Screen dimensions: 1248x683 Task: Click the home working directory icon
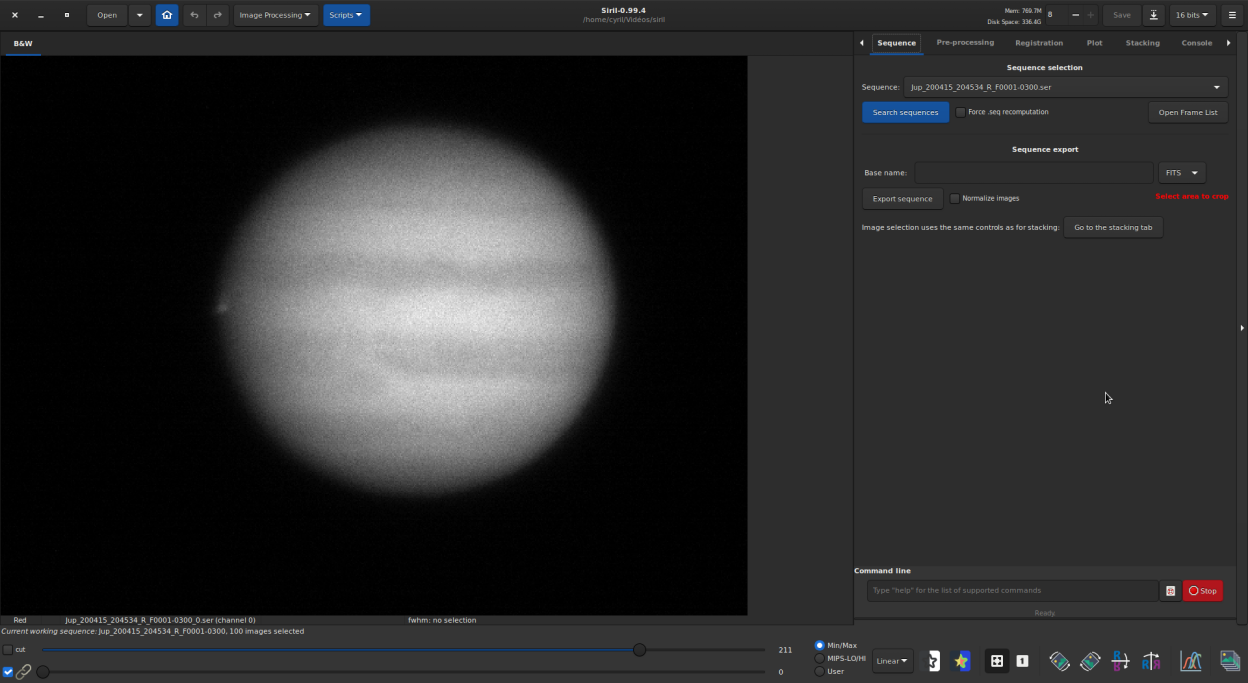(166, 15)
